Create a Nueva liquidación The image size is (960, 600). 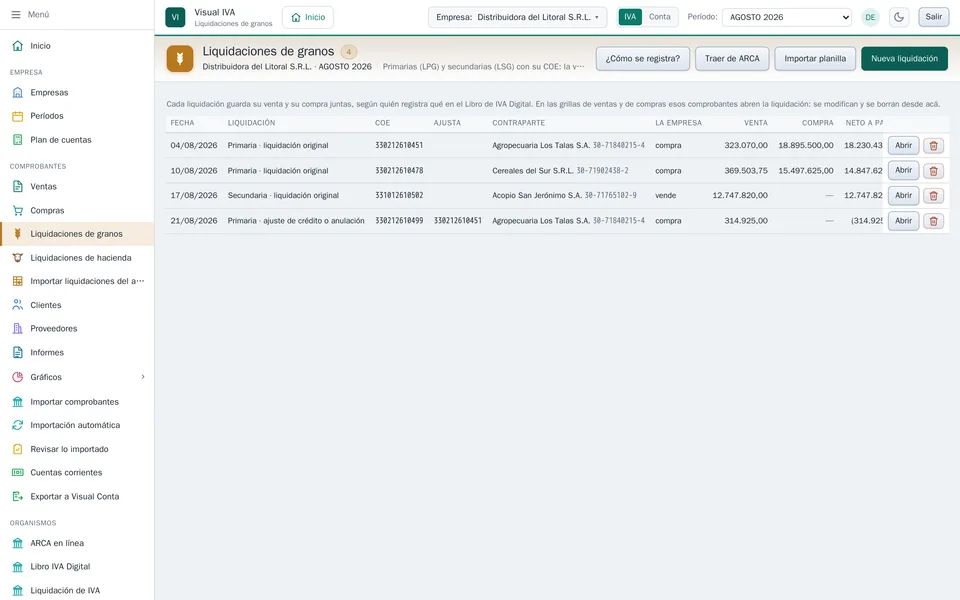click(904, 59)
